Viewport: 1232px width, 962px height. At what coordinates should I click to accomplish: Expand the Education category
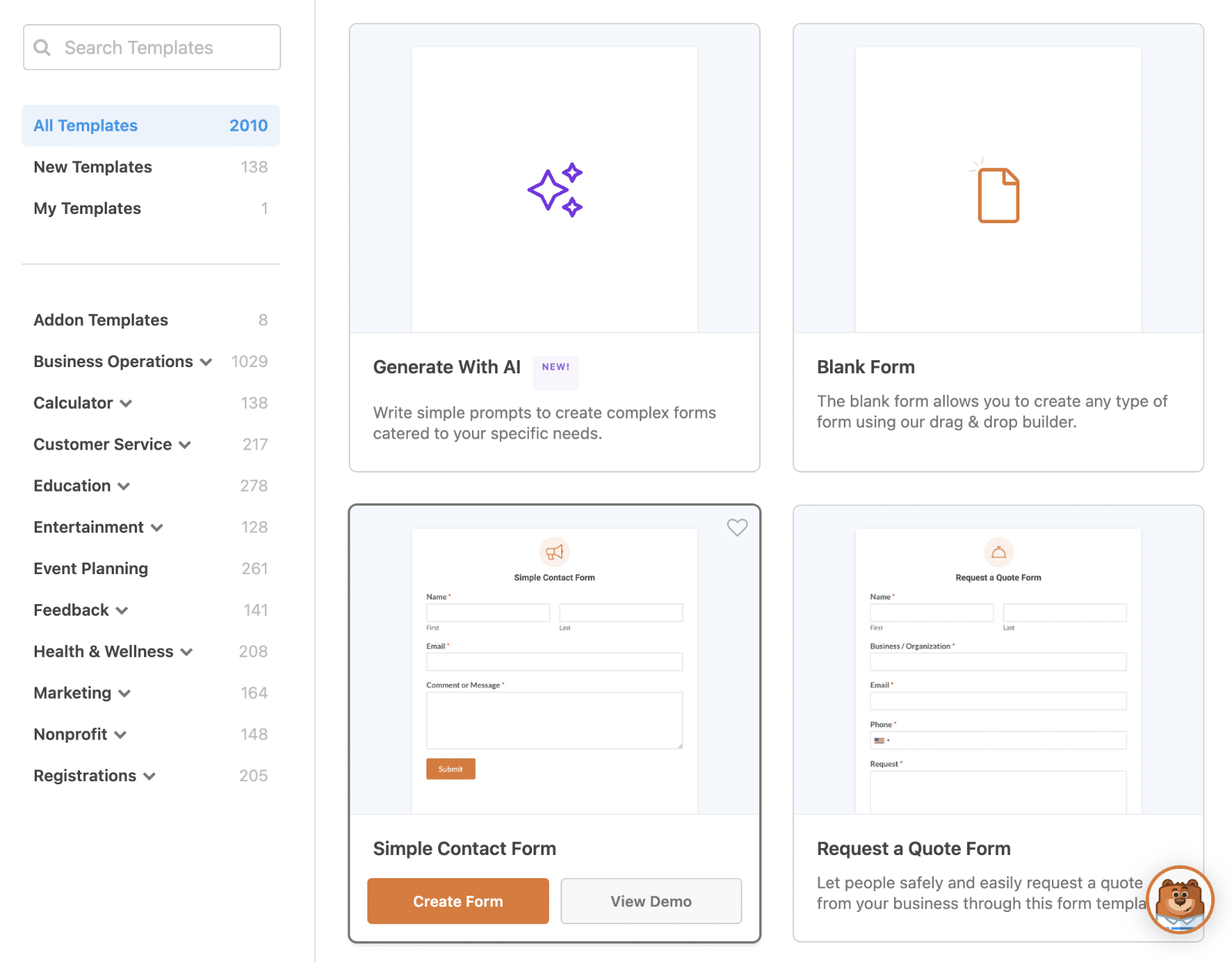(126, 486)
